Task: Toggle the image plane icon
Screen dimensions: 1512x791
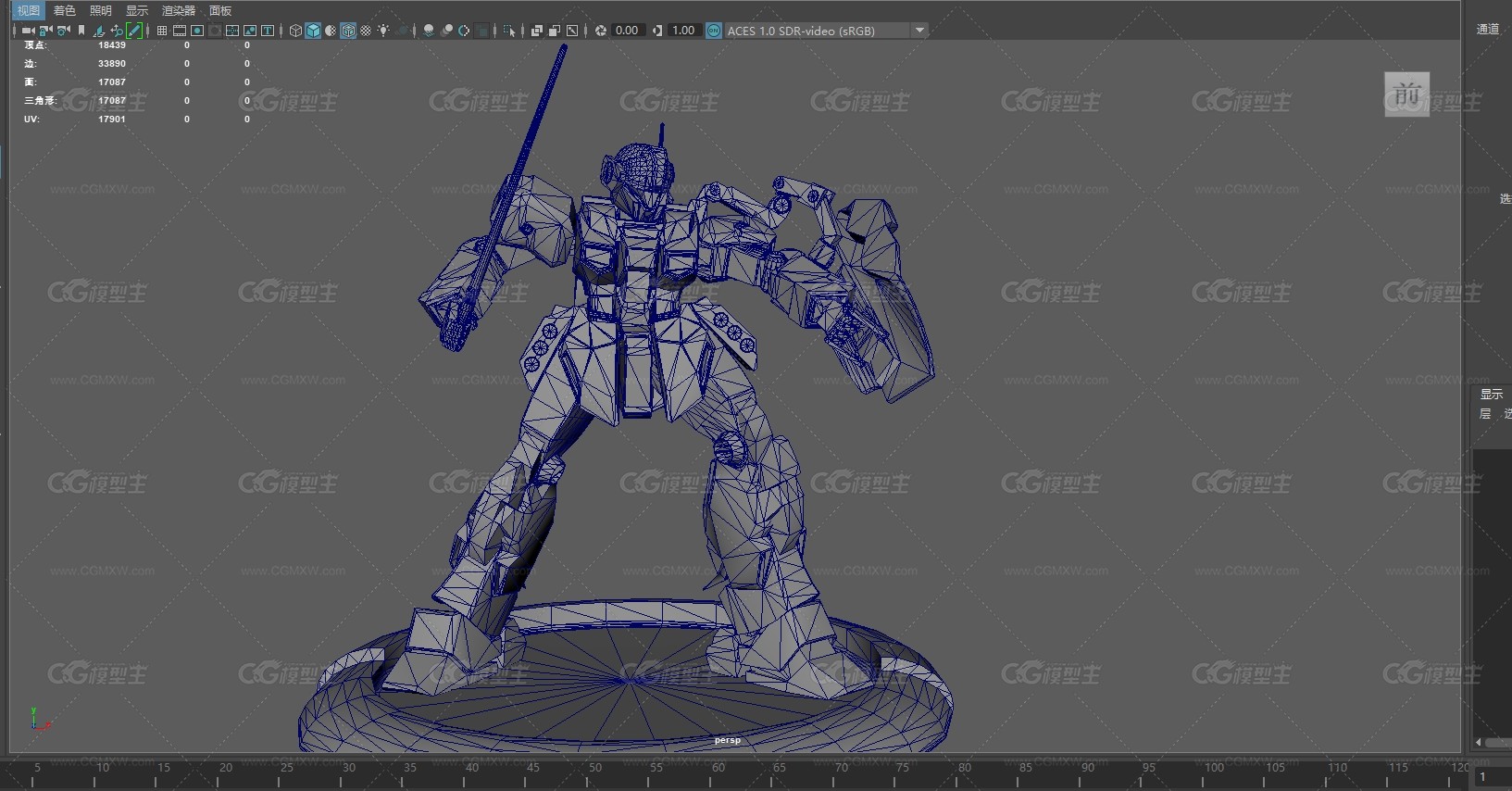Action: coord(98,31)
